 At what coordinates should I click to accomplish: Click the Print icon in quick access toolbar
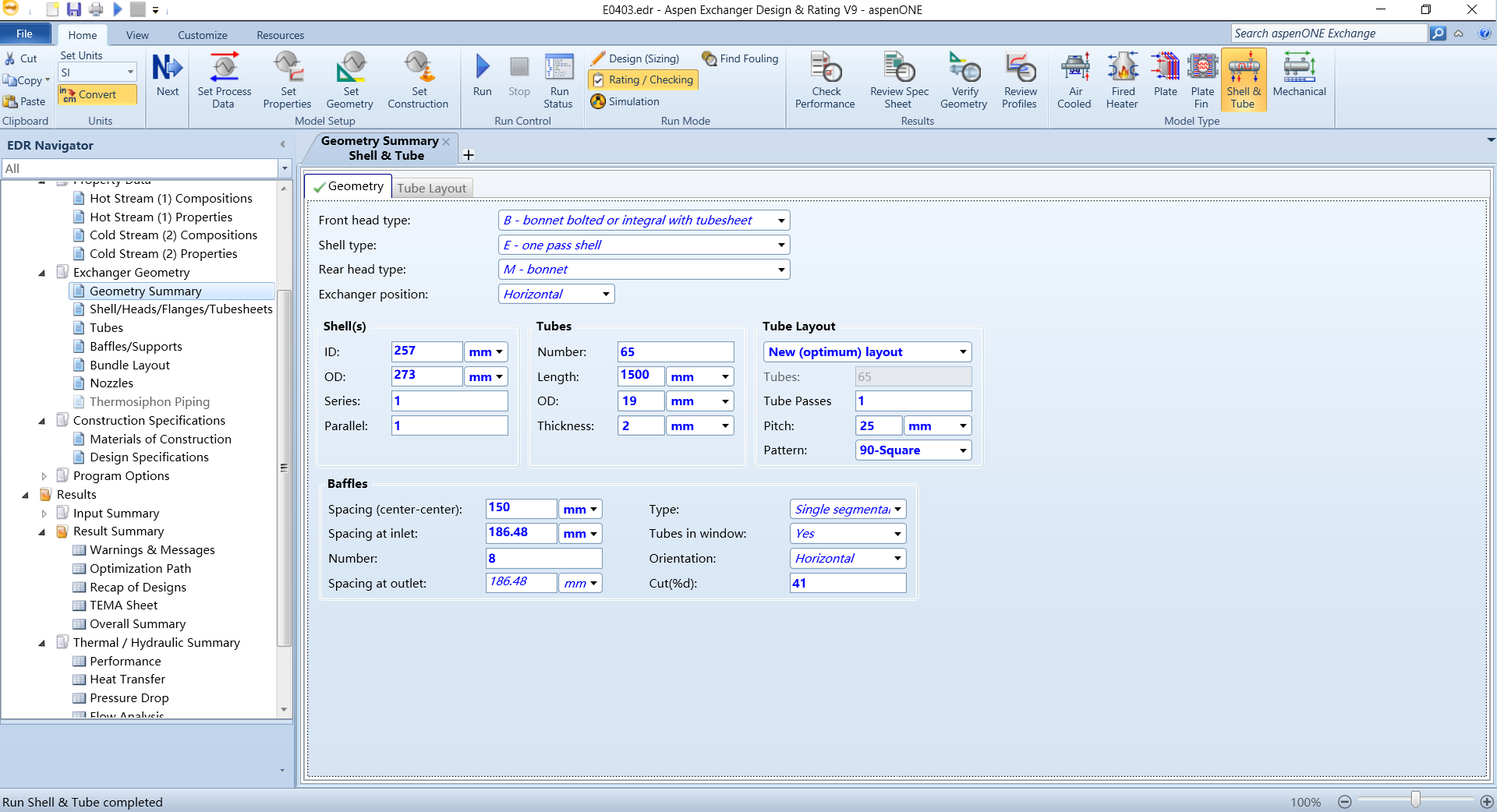[x=96, y=10]
